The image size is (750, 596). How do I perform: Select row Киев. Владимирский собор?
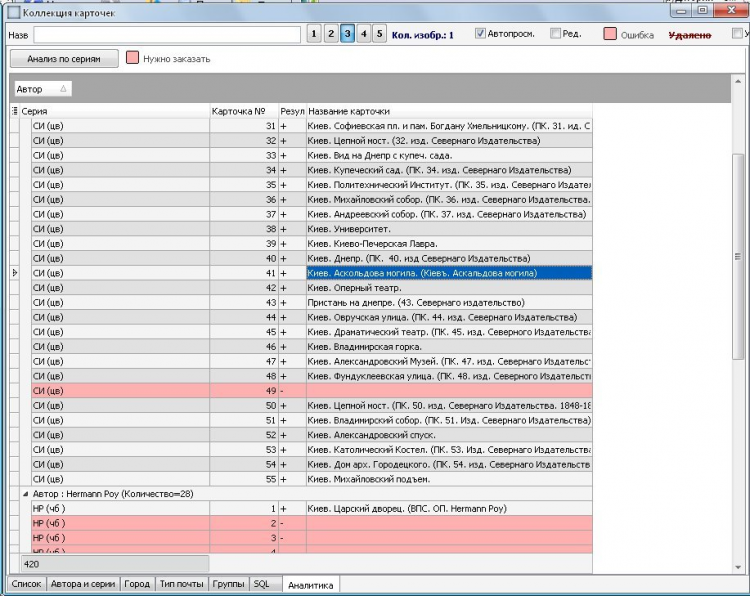click(x=312, y=420)
